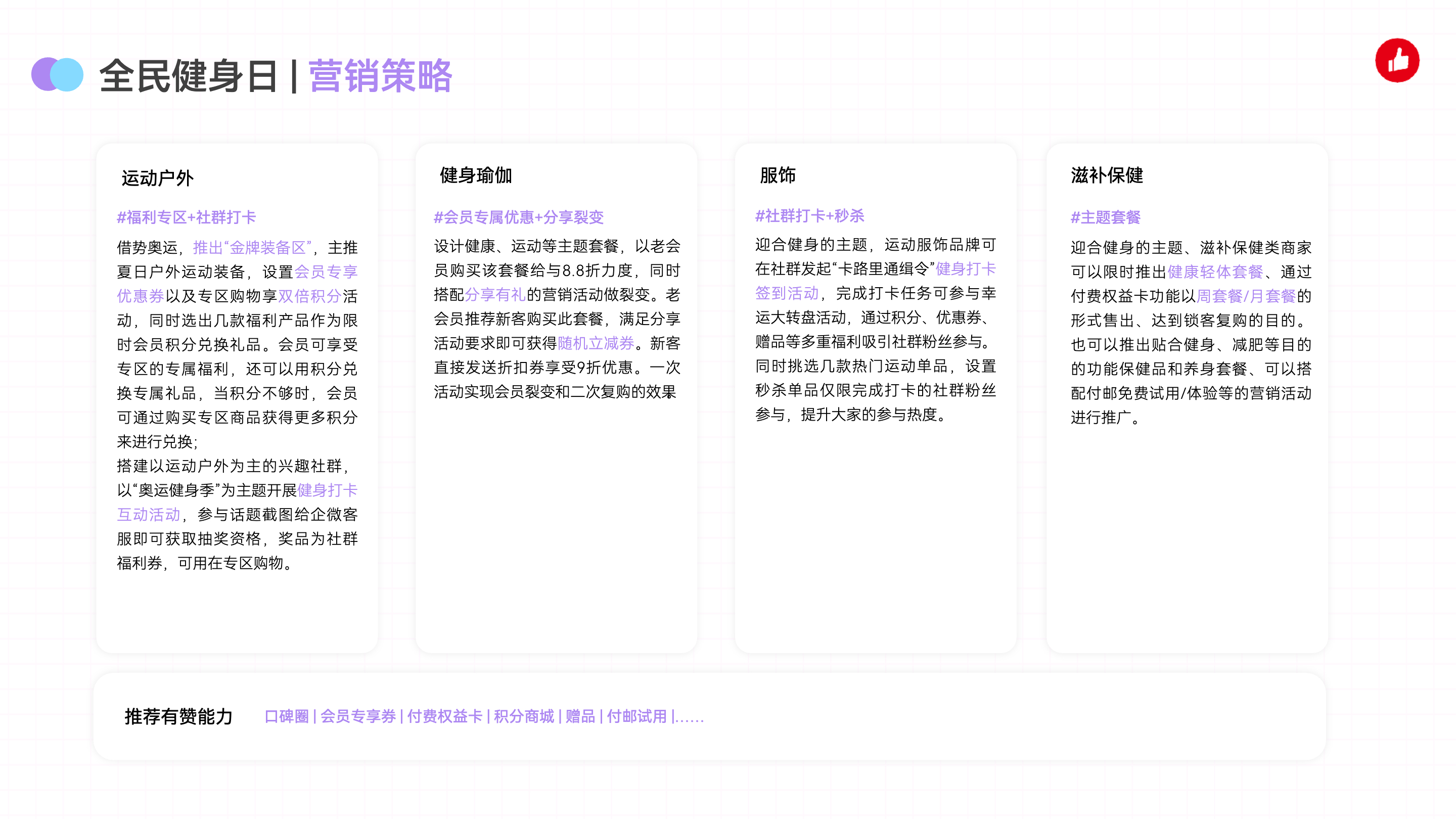Viewport: 1456px width, 819px height.
Task: Click the red thumbs-up icon
Action: coord(1397,61)
